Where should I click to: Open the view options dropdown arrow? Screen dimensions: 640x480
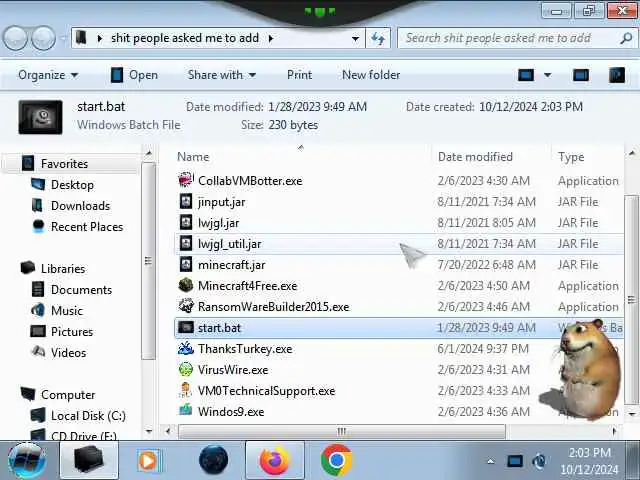click(x=548, y=75)
